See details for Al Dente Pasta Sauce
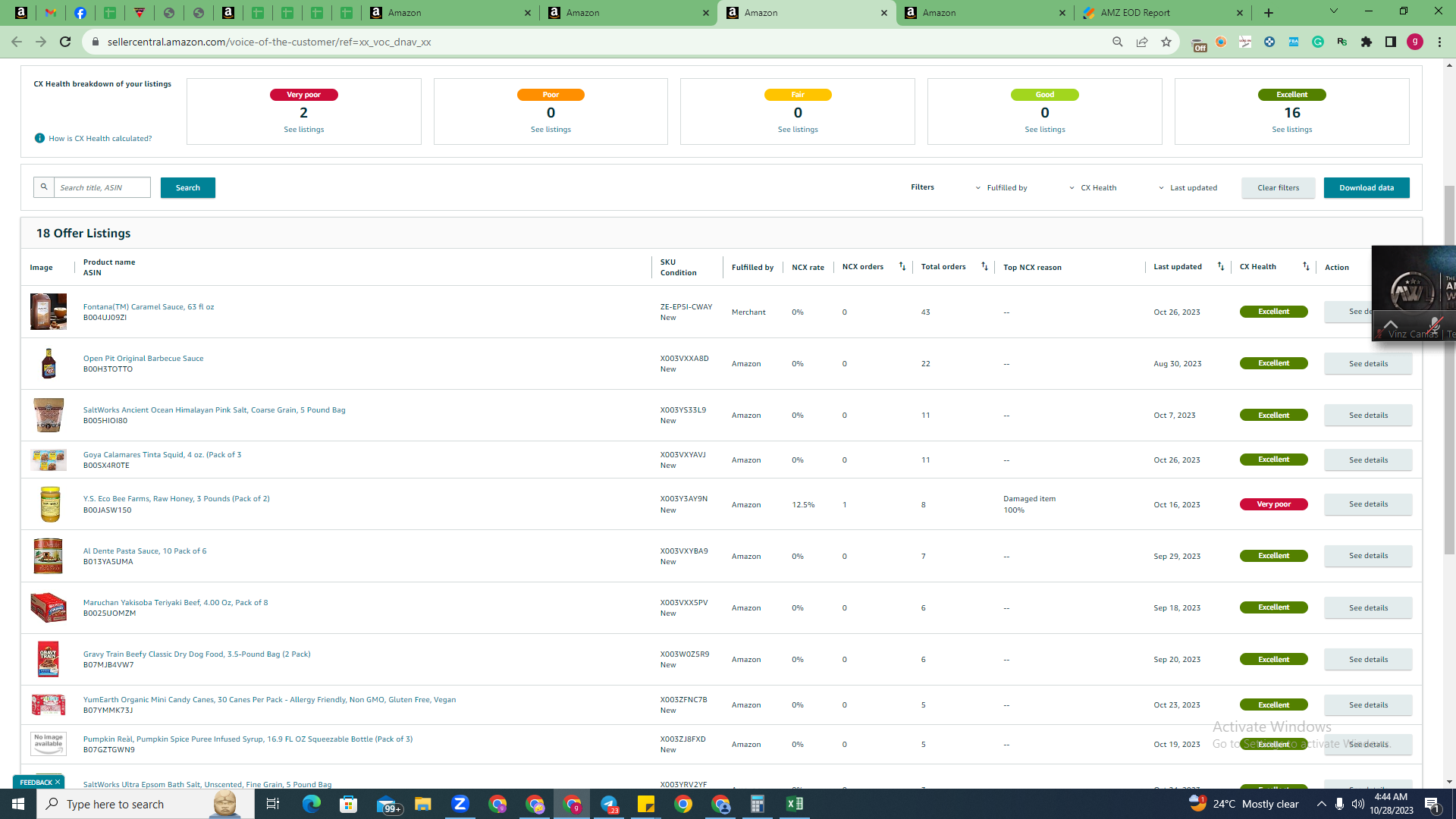The width and height of the screenshot is (1456, 819). tap(1368, 556)
